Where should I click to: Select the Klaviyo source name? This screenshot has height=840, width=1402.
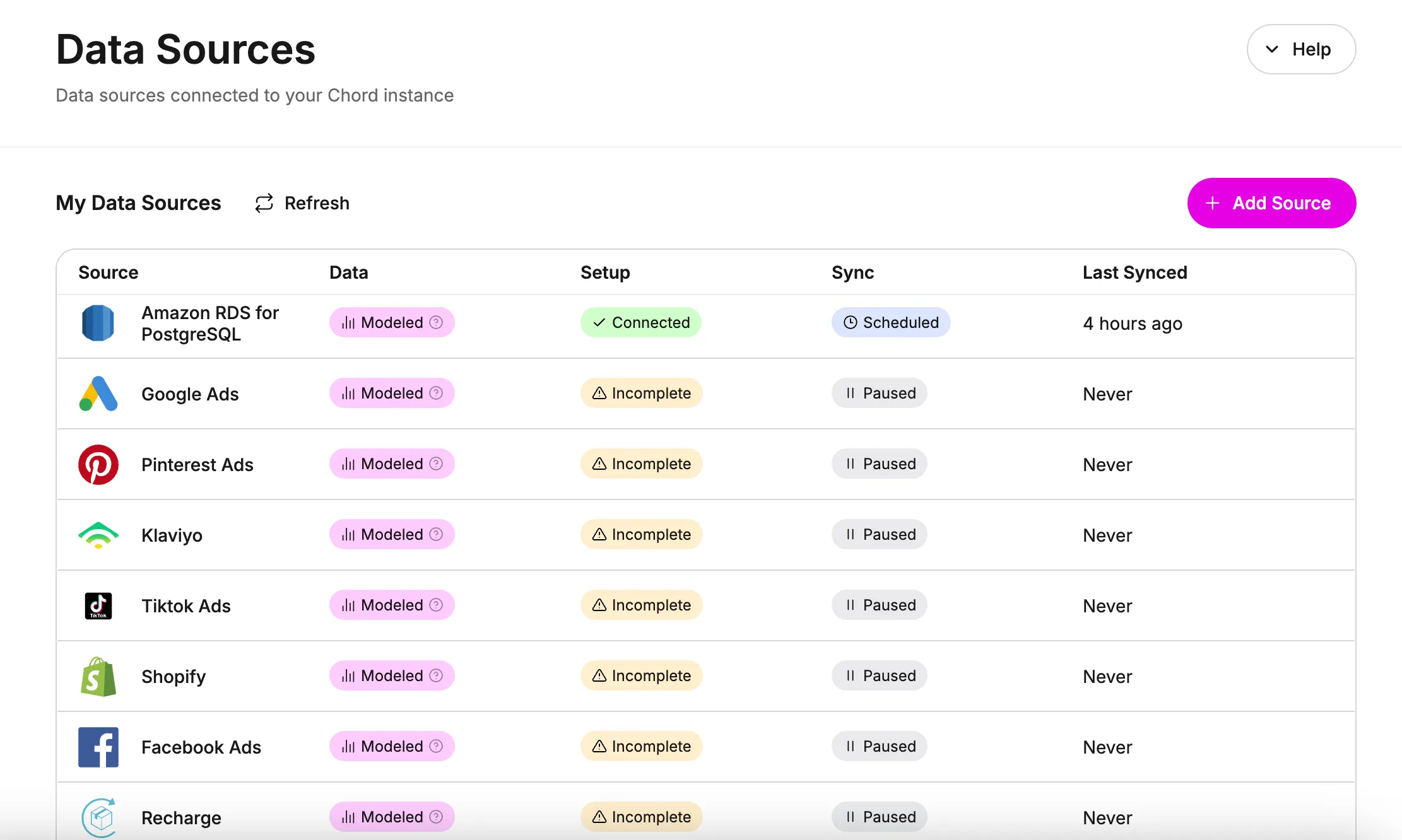(x=172, y=535)
